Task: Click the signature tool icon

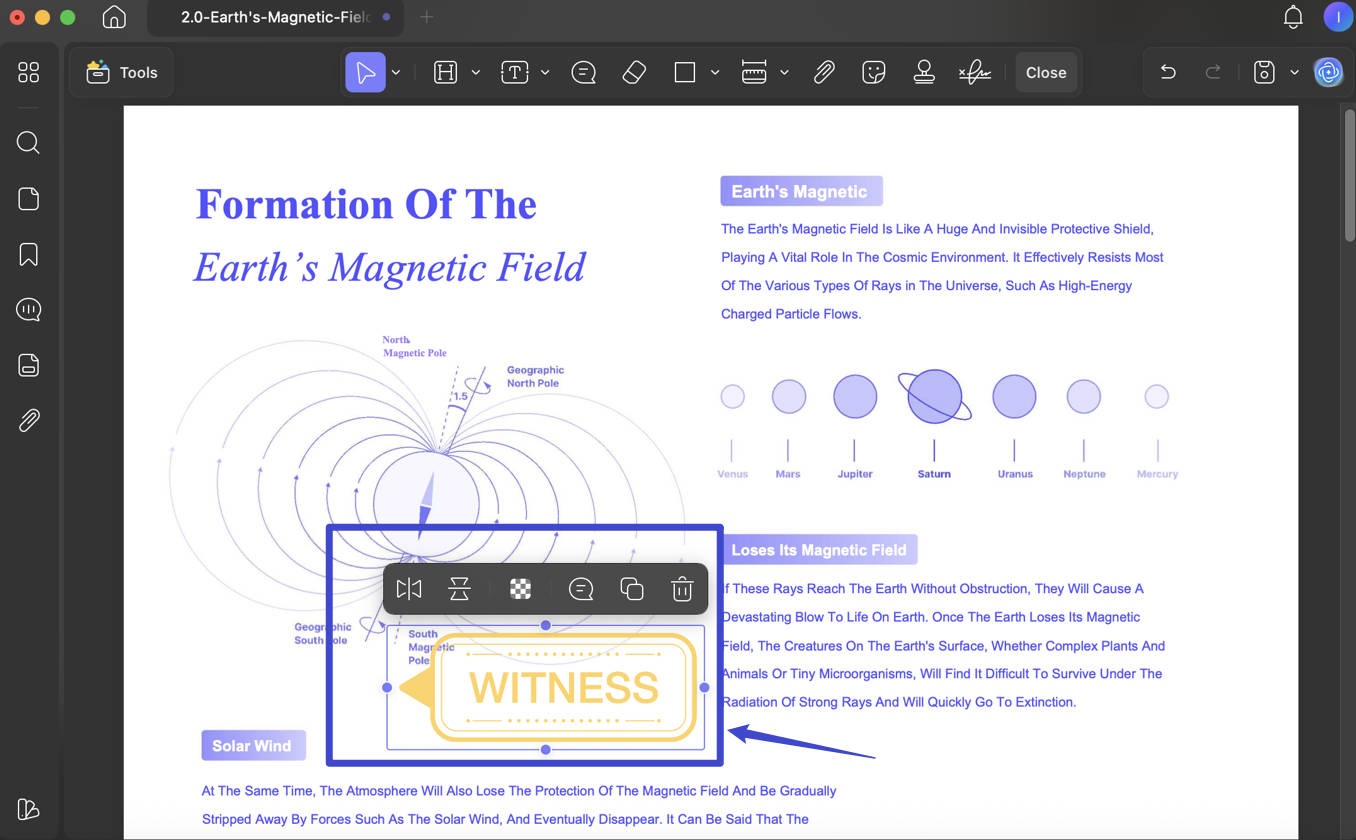Action: 974,72
